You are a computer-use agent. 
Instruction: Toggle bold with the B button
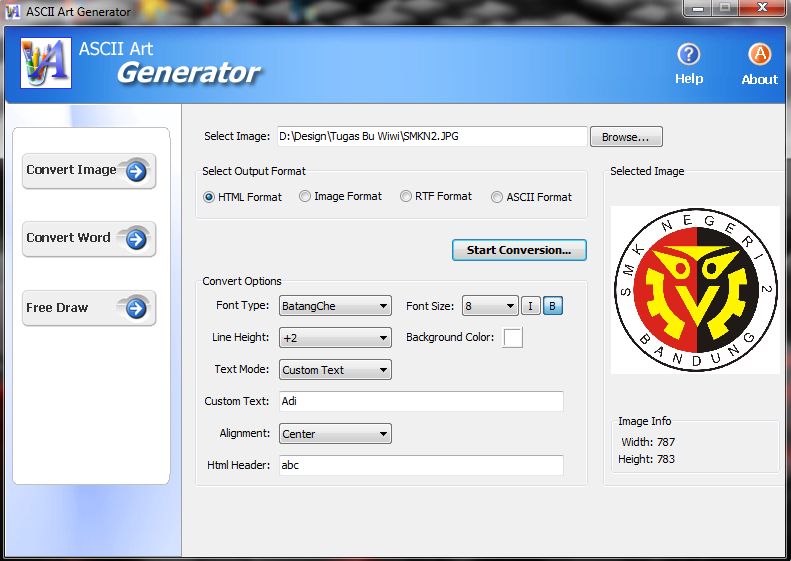552,306
